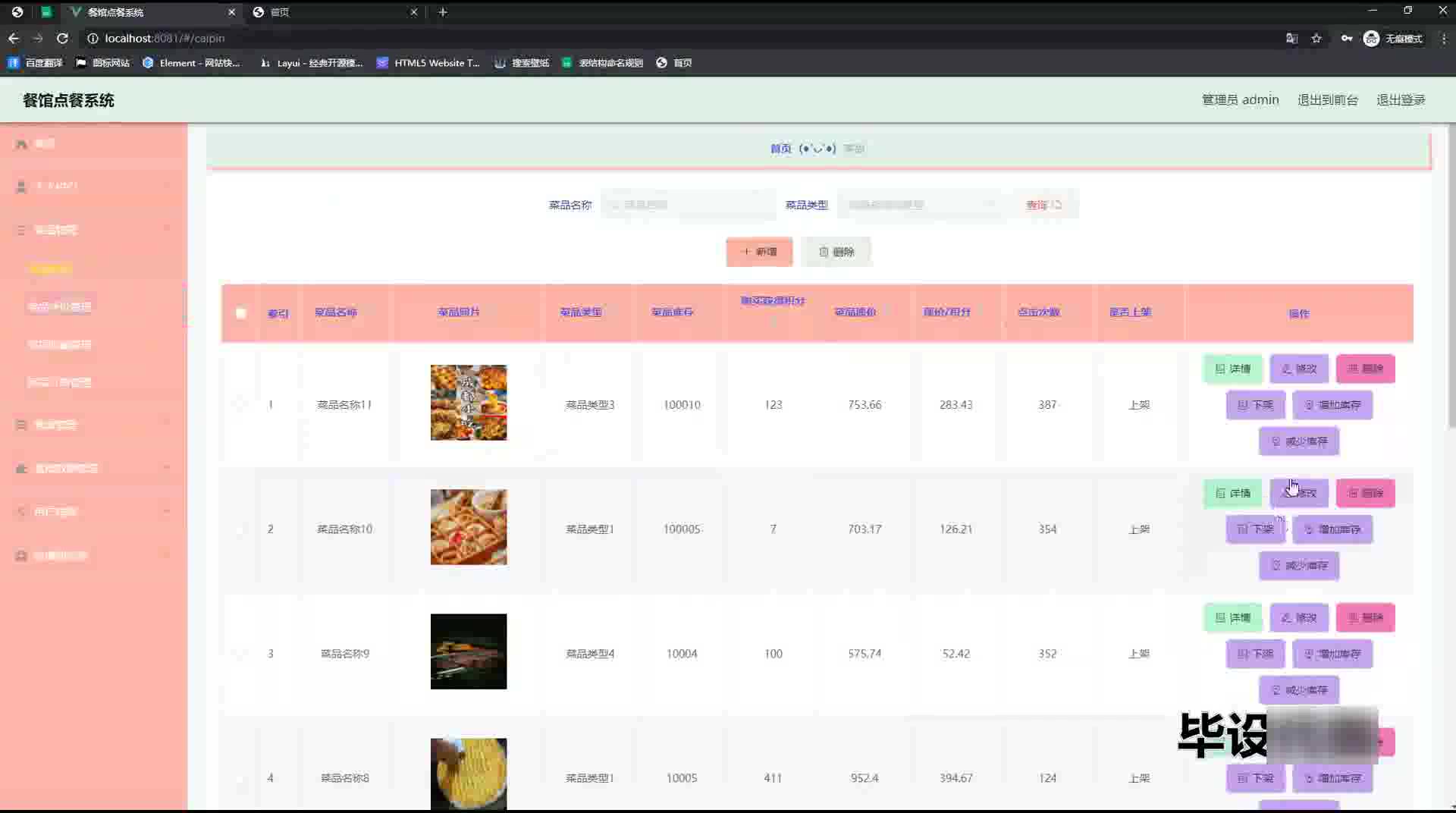Open the password key icon in address bar
Screen dimensions: 1456x813
pos(1346,39)
